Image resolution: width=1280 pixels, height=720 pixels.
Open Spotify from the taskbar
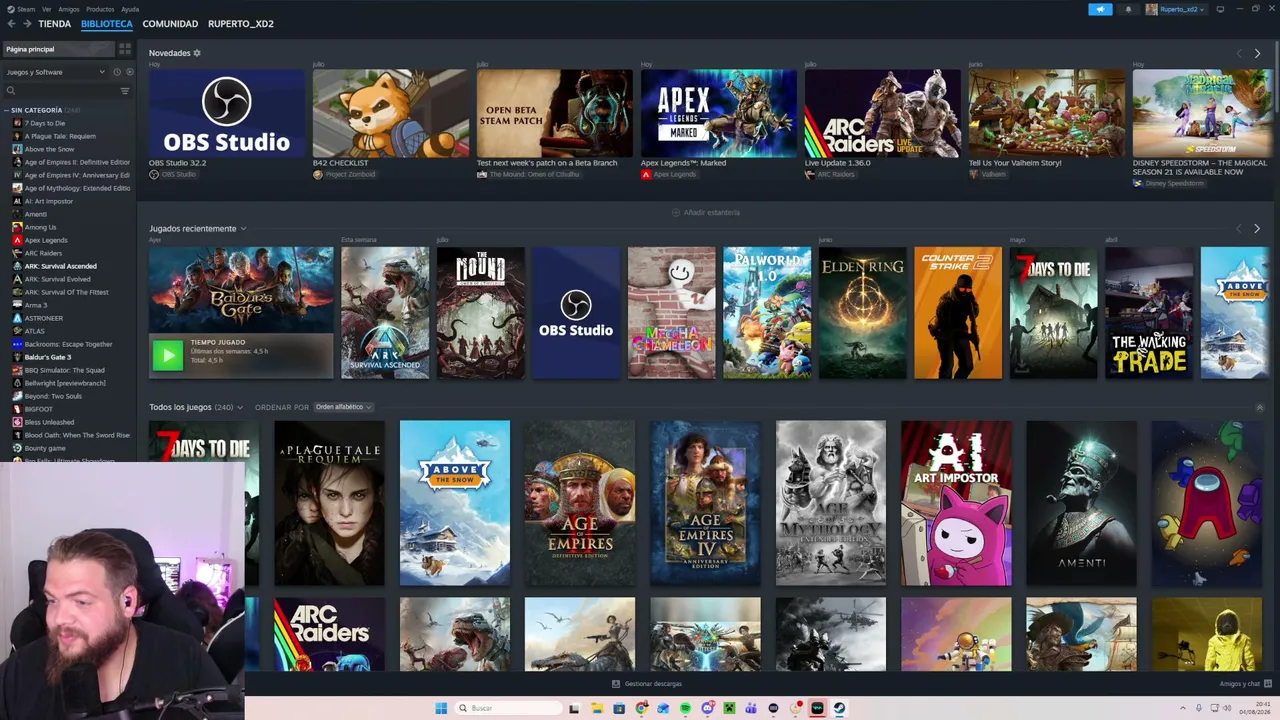point(685,708)
